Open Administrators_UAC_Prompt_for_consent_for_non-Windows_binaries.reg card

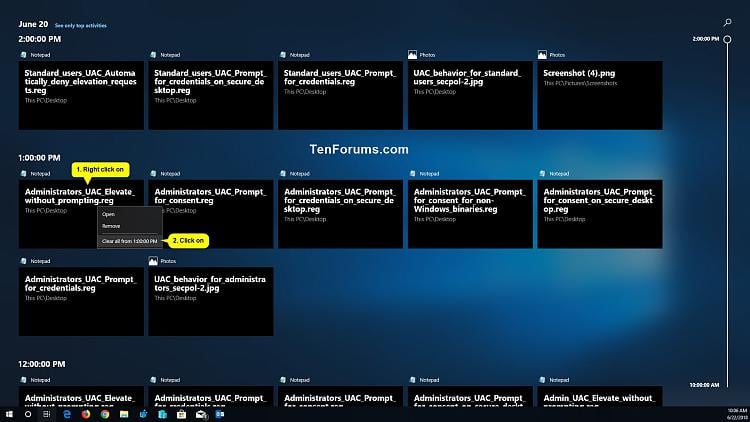pyautogui.click(x=470, y=214)
